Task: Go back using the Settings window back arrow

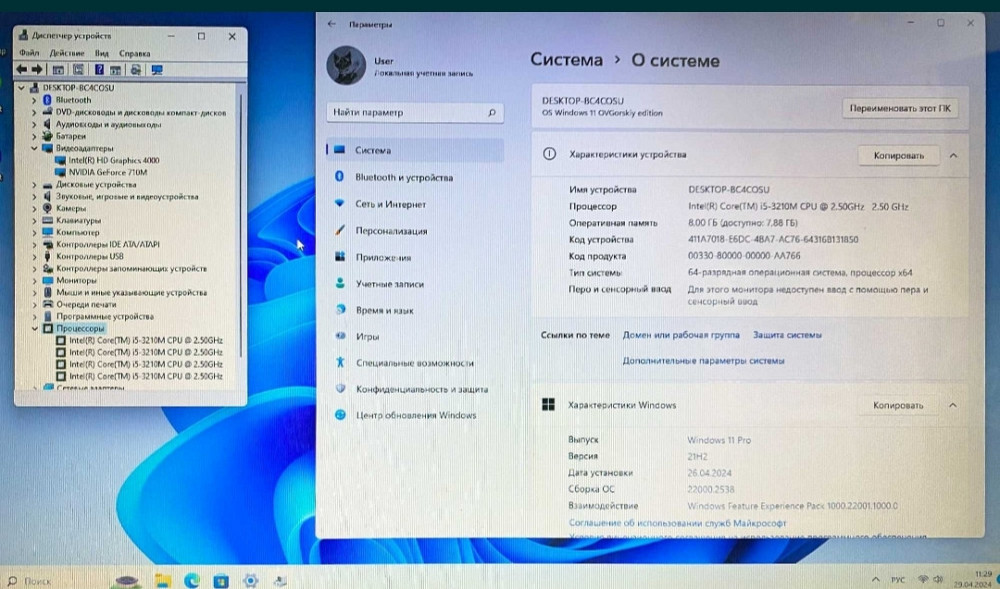Action: (332, 23)
